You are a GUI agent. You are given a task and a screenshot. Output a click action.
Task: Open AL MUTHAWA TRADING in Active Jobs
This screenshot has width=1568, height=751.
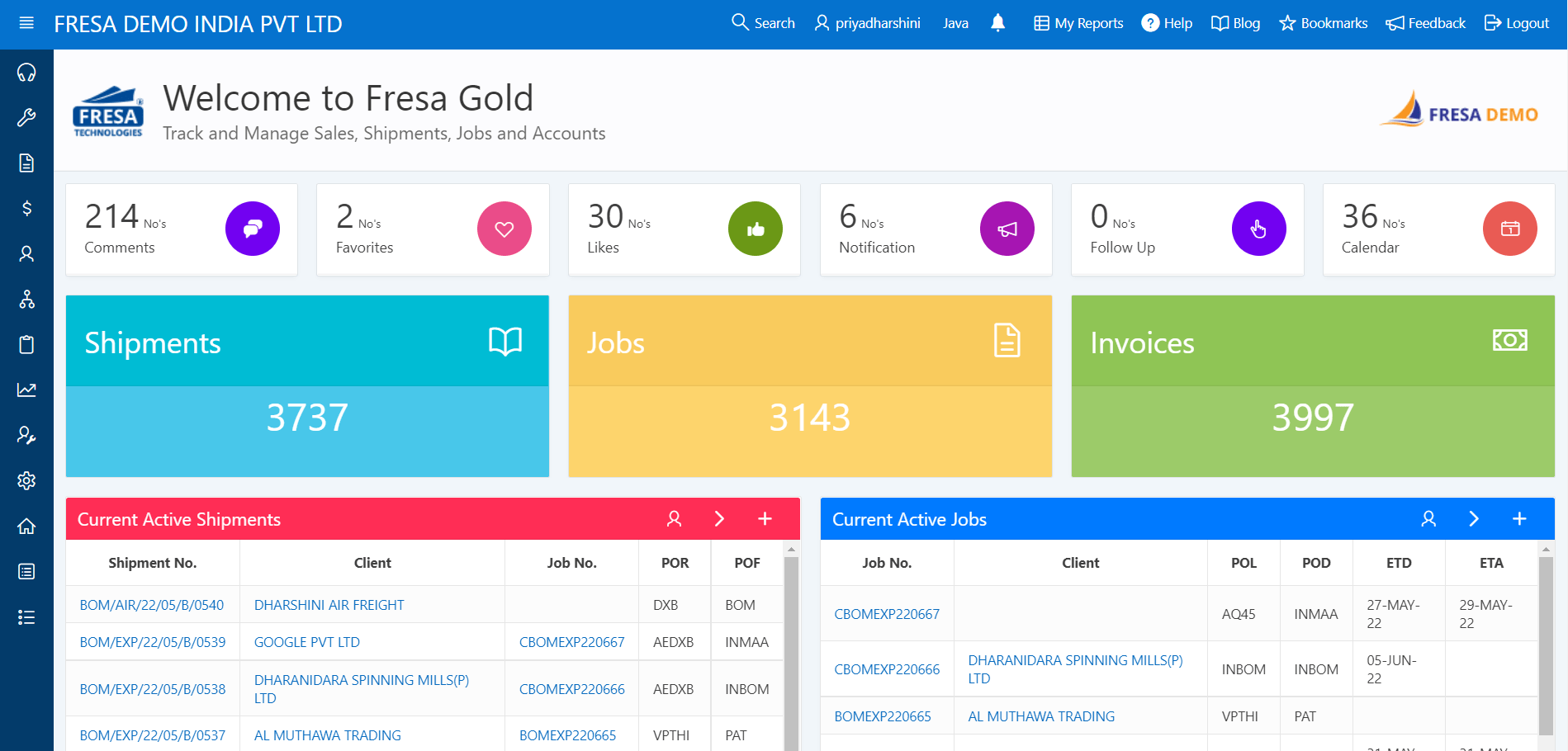tap(1041, 716)
